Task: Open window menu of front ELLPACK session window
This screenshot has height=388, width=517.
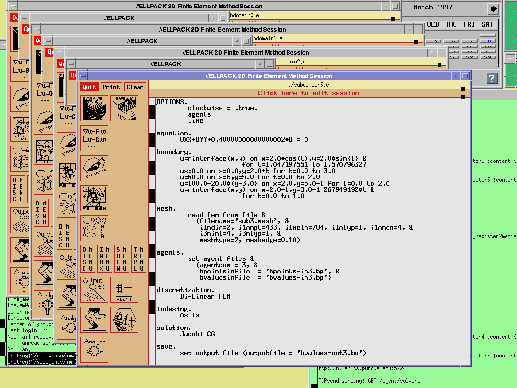Action: coord(83,76)
